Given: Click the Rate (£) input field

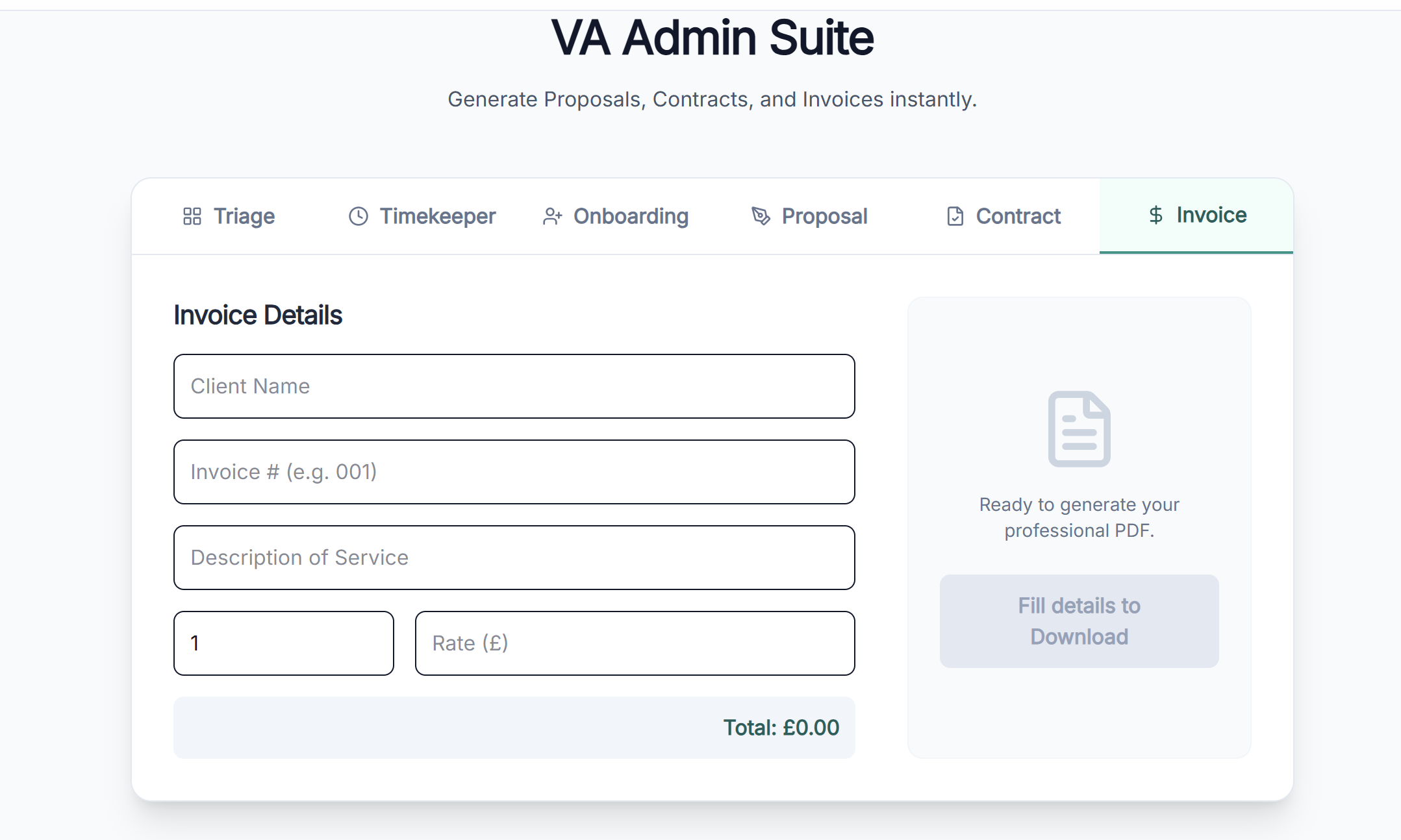Looking at the screenshot, I should (x=635, y=643).
